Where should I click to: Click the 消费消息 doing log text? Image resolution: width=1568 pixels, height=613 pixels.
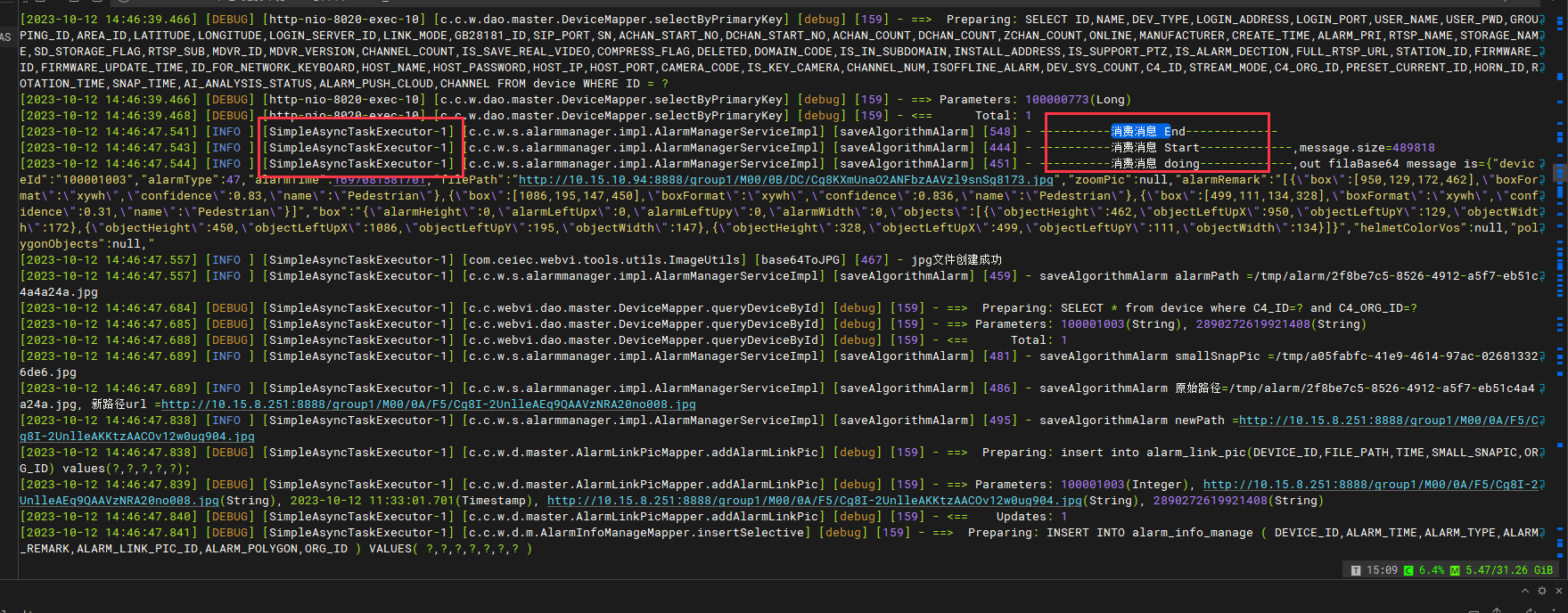click(x=1155, y=164)
